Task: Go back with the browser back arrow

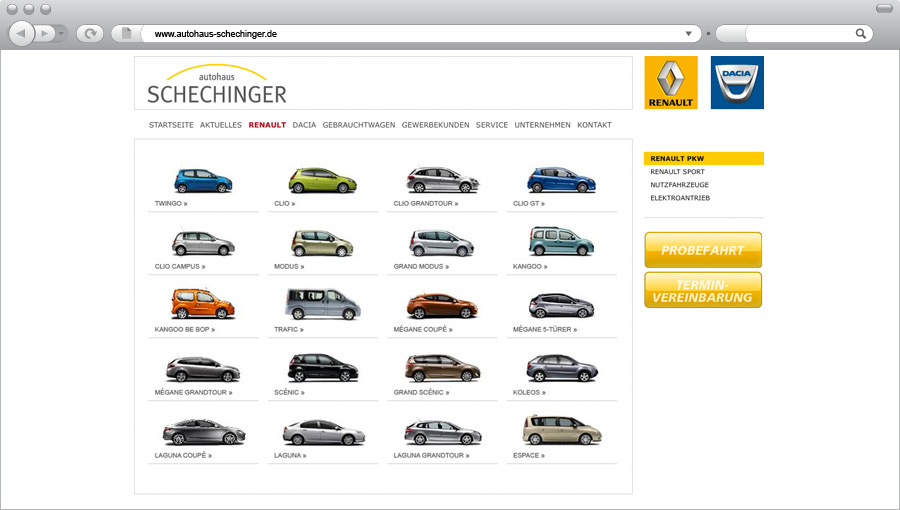Action: pos(22,33)
